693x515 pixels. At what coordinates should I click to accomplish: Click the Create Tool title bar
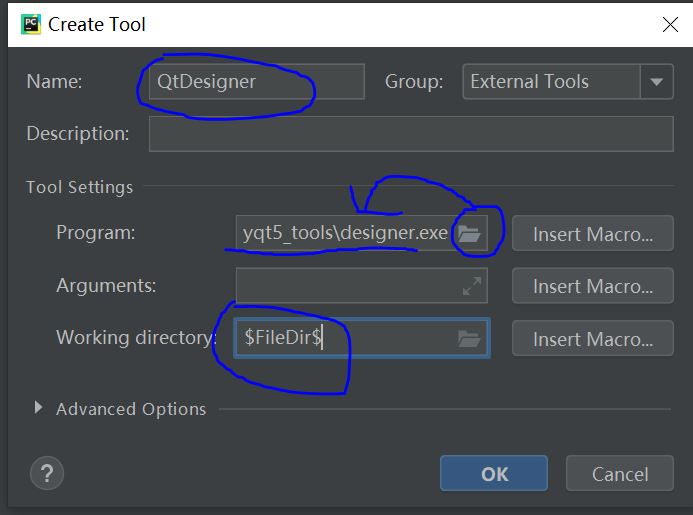[300, 24]
